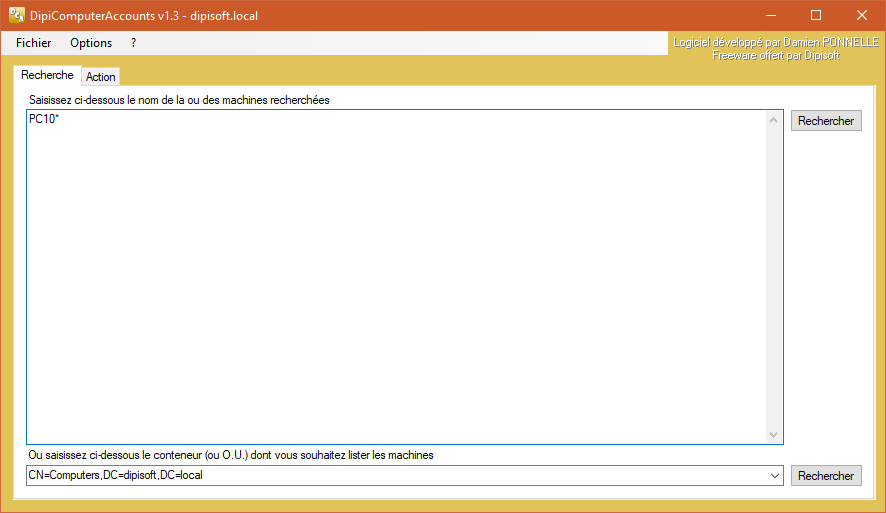Expand the container O.U. dropdown arrow
The width and height of the screenshot is (886, 513).
click(775, 476)
